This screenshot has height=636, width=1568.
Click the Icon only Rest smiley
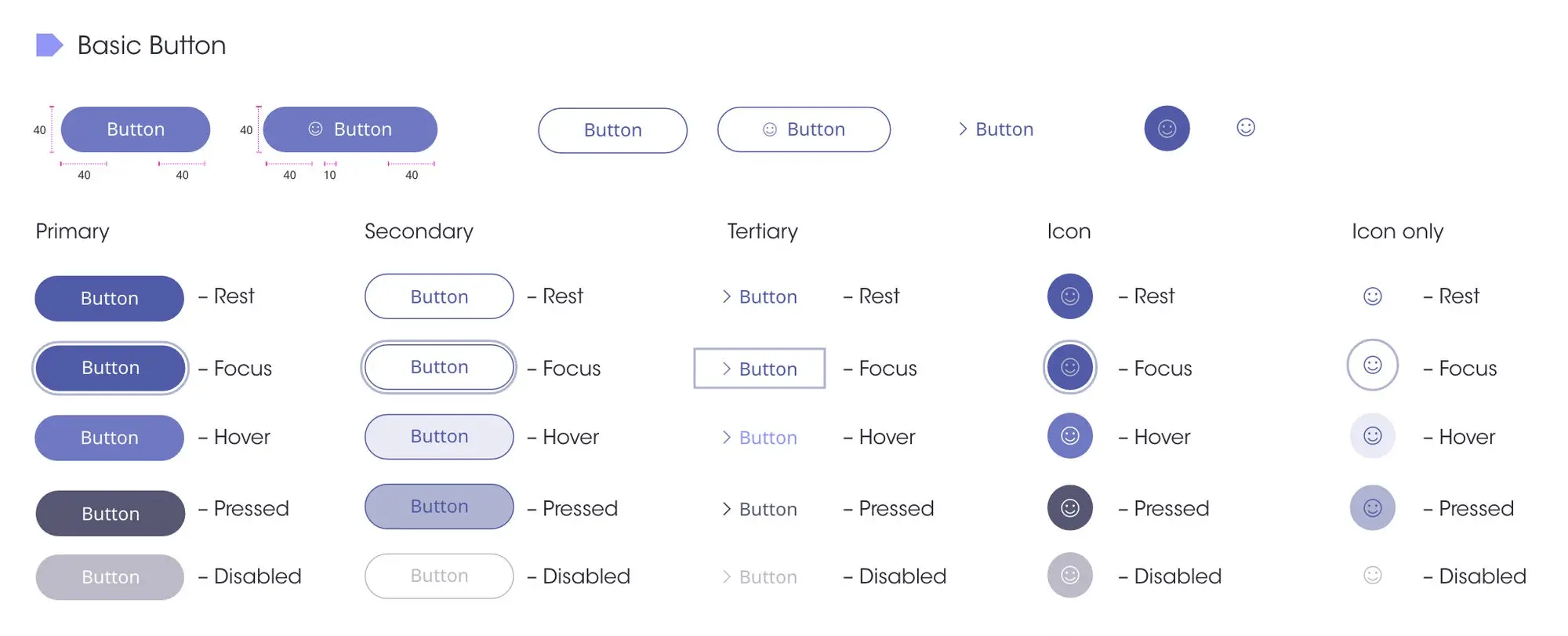[1372, 296]
